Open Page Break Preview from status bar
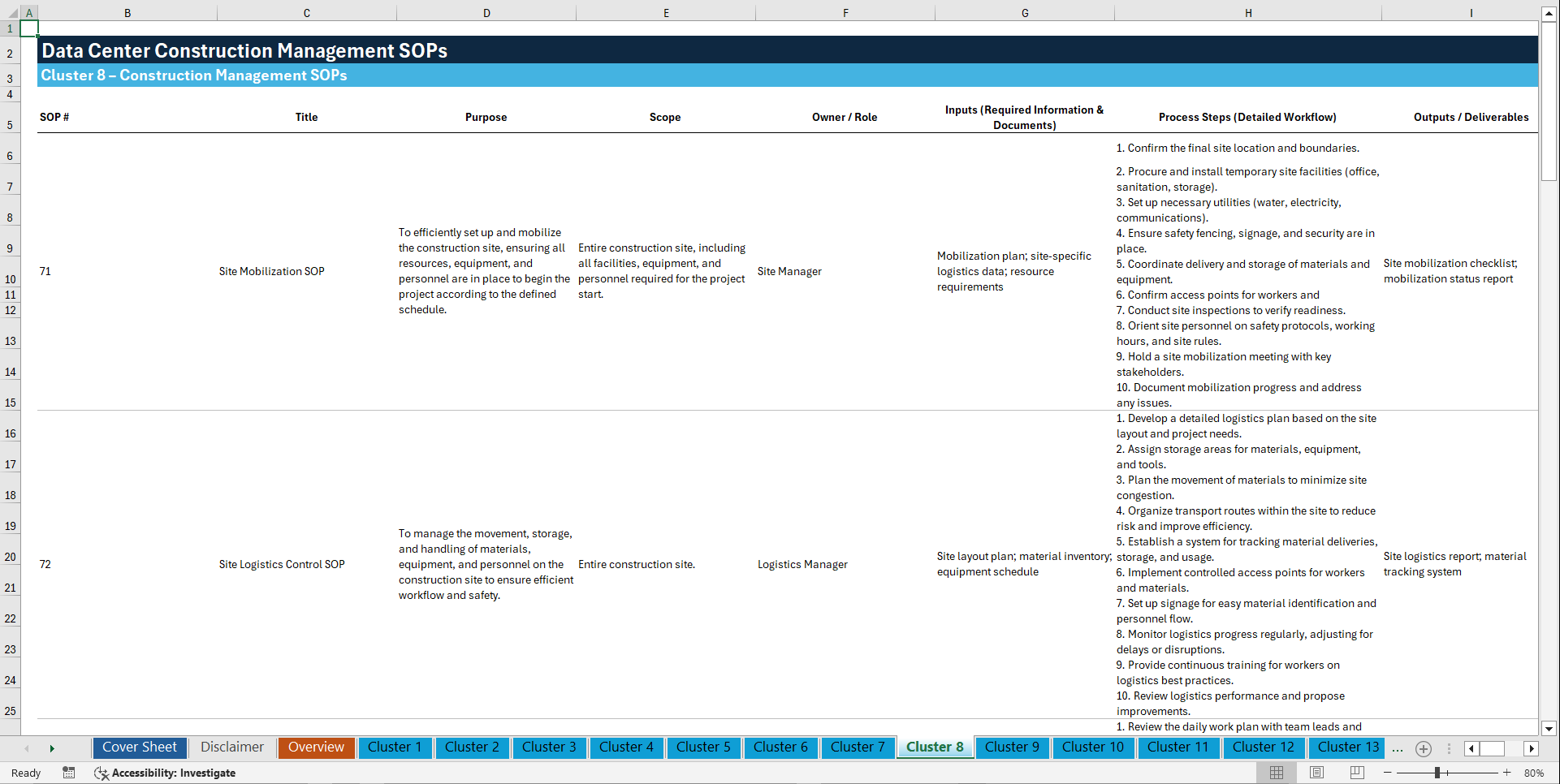1560x784 pixels. [1356, 773]
